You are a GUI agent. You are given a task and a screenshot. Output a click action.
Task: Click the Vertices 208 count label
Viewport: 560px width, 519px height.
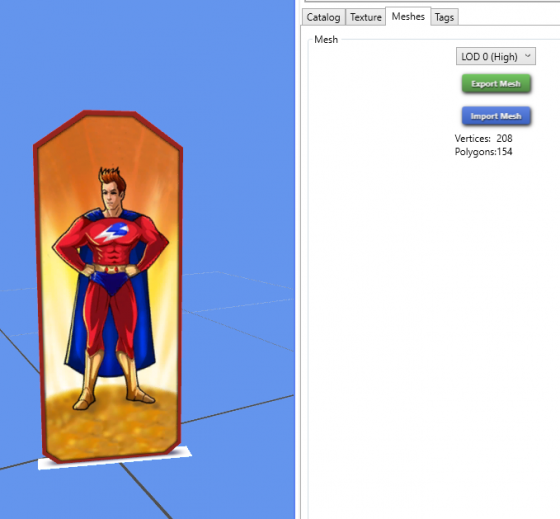(483, 138)
